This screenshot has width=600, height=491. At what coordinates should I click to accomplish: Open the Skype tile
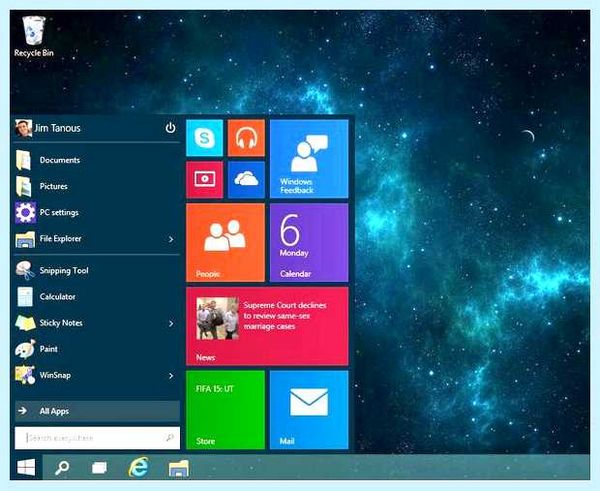click(x=204, y=138)
